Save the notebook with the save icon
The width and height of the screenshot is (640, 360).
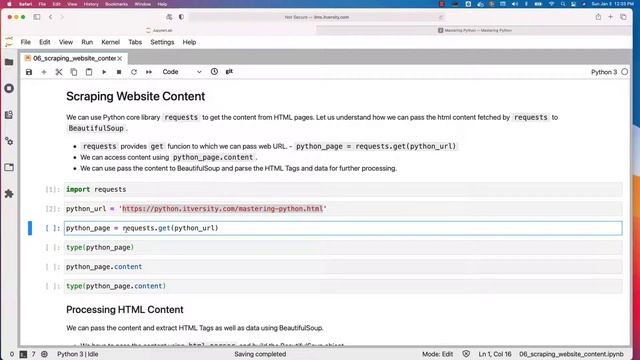tap(29, 72)
